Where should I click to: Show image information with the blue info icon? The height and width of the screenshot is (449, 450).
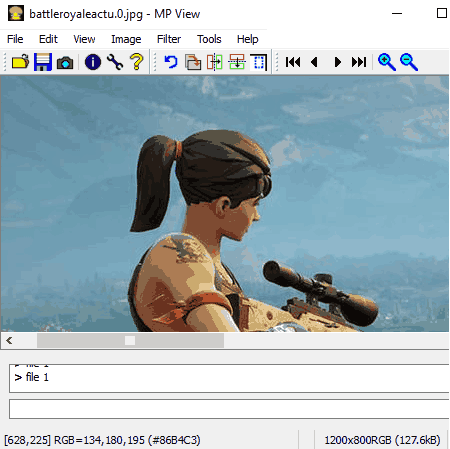(93, 62)
